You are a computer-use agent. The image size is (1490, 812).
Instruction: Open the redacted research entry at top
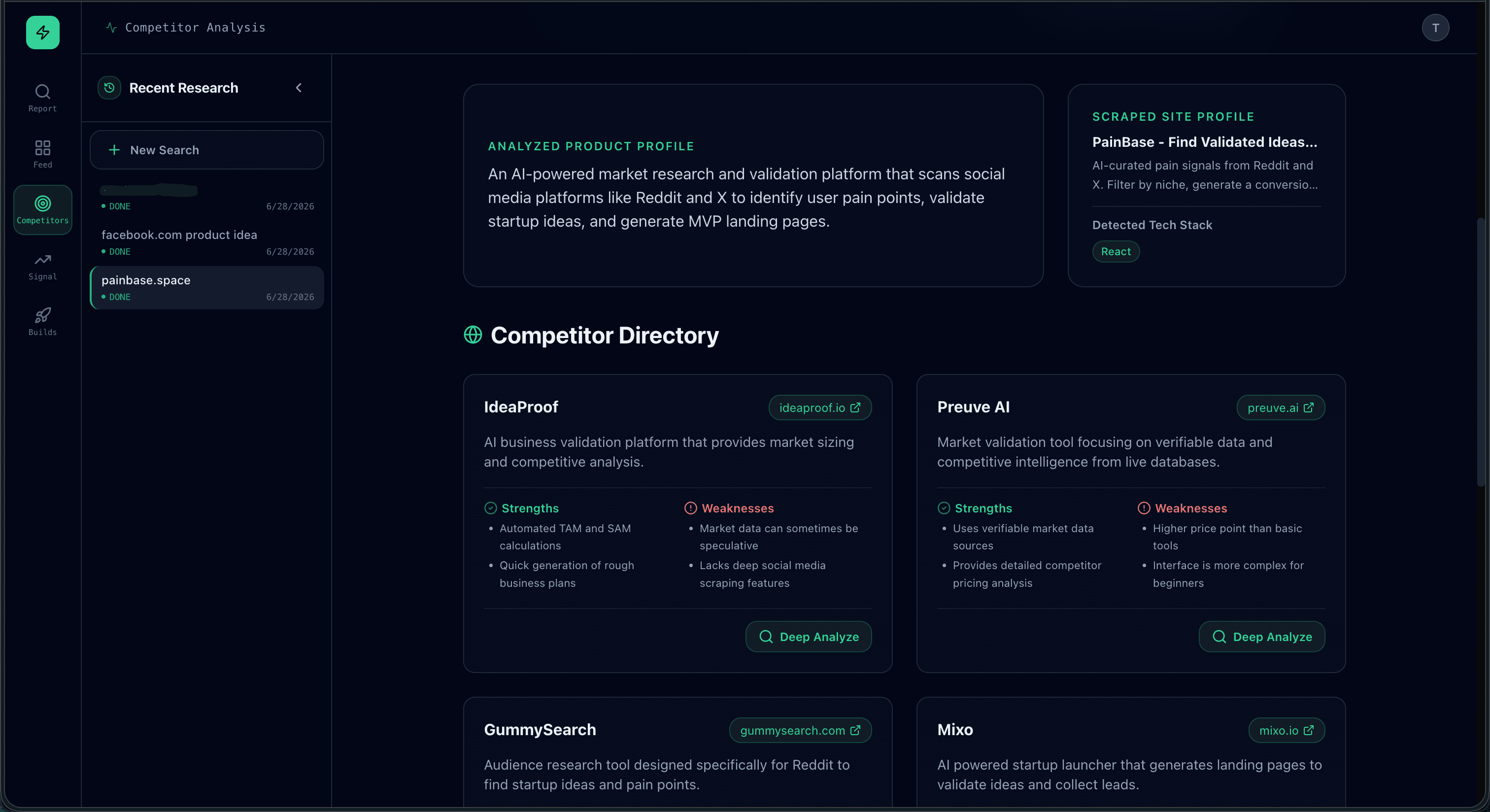[x=206, y=197]
